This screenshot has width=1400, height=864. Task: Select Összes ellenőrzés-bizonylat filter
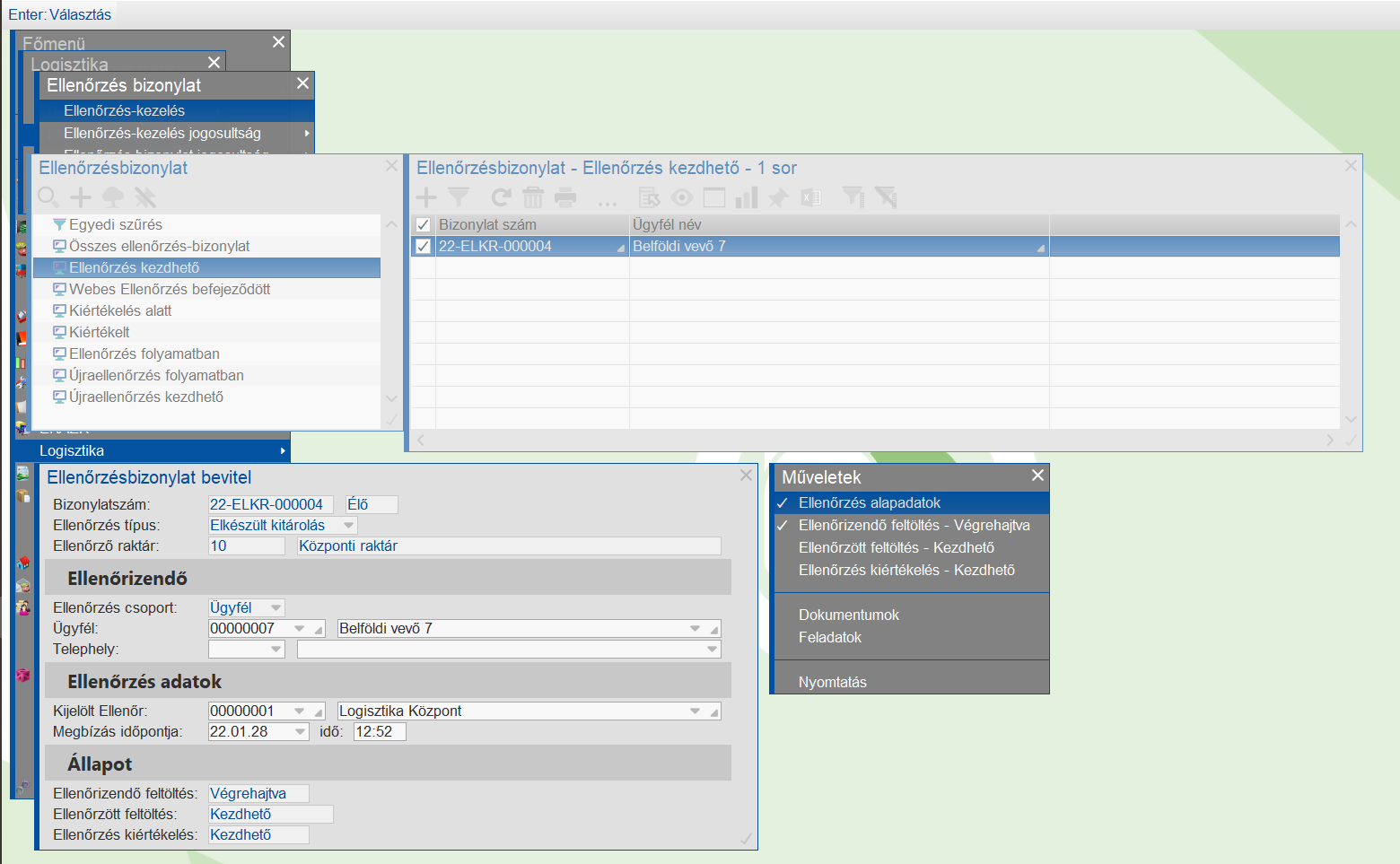pyautogui.click(x=206, y=246)
